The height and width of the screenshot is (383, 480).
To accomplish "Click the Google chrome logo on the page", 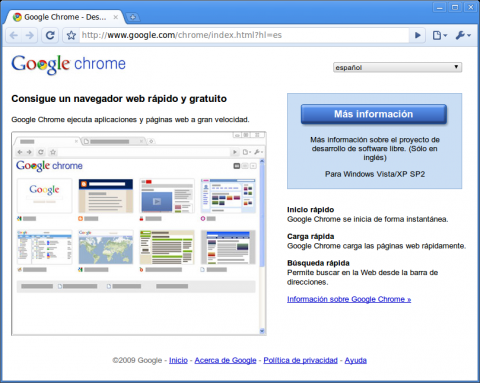I will (69, 64).
